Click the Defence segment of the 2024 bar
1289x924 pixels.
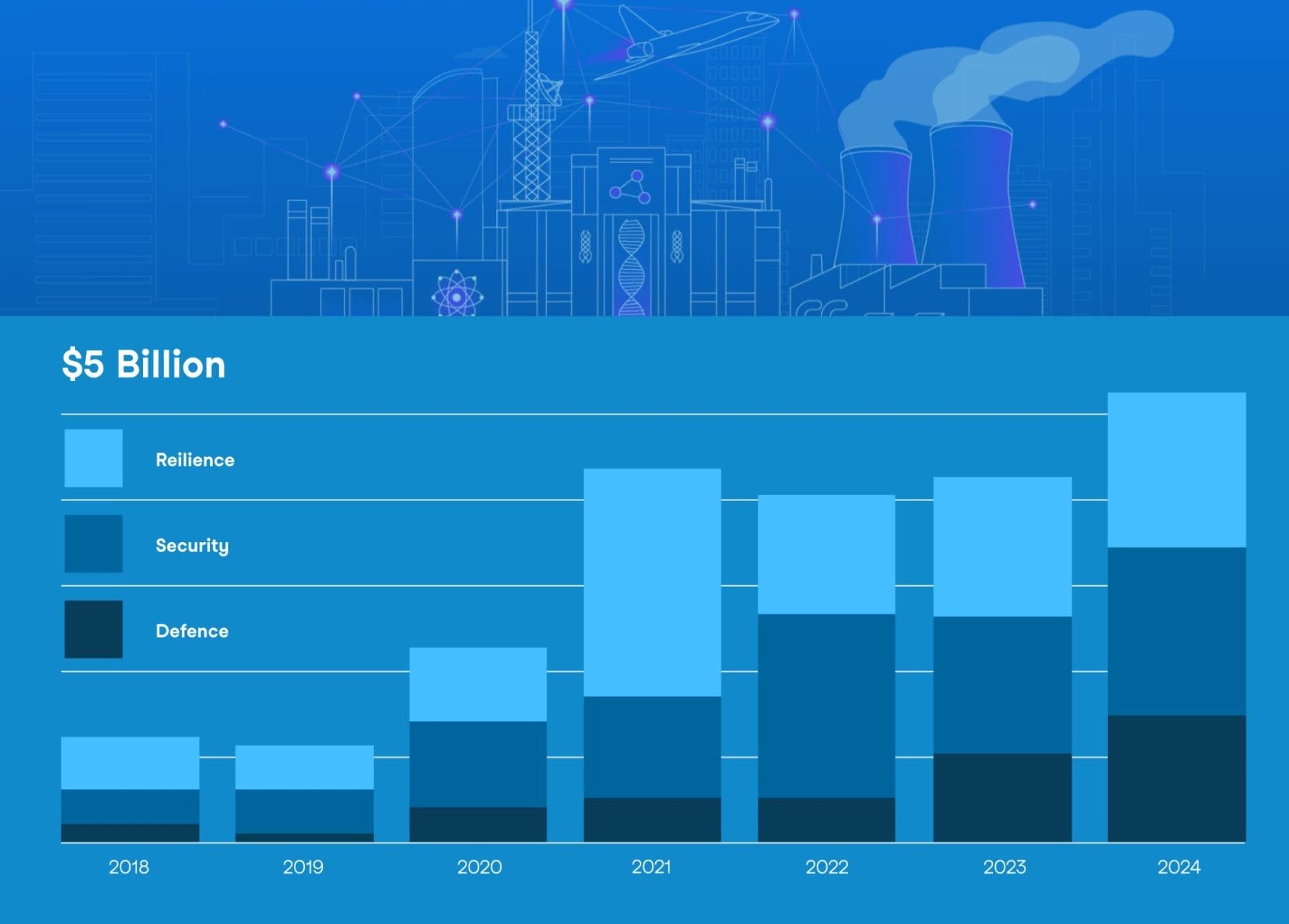coord(1176,778)
